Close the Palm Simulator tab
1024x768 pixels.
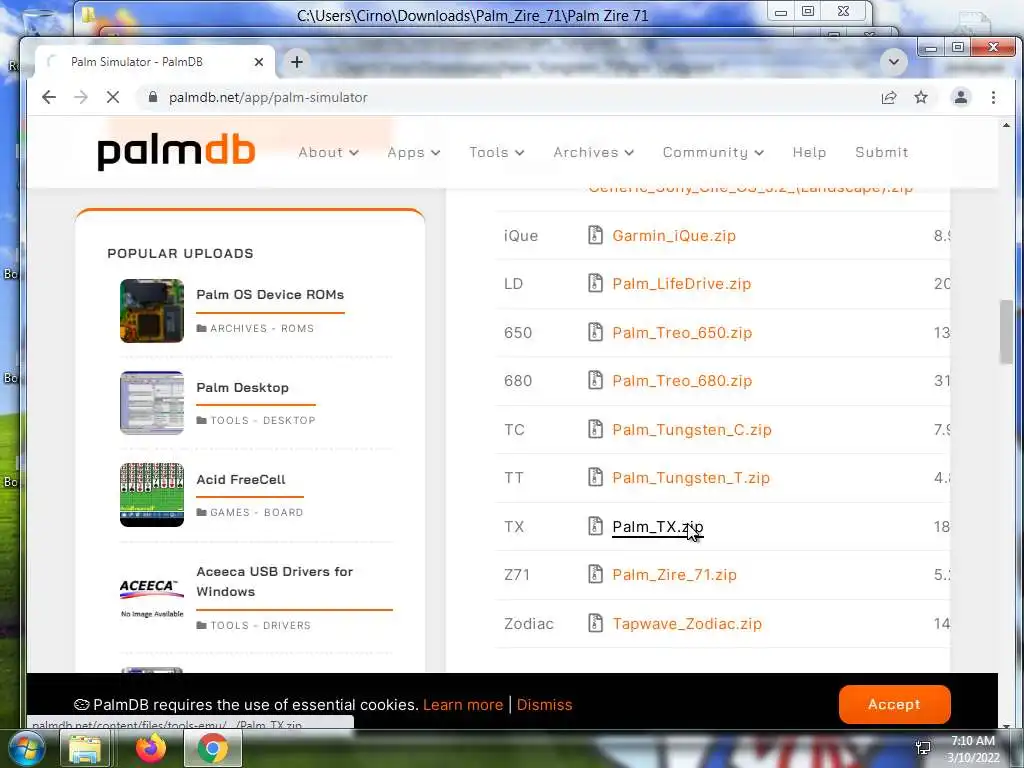(x=259, y=62)
